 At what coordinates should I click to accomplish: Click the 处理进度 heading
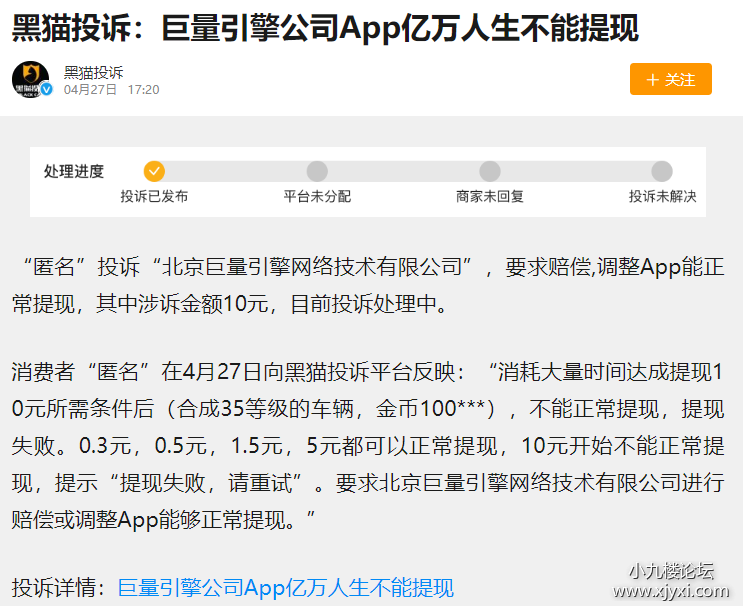click(x=74, y=171)
